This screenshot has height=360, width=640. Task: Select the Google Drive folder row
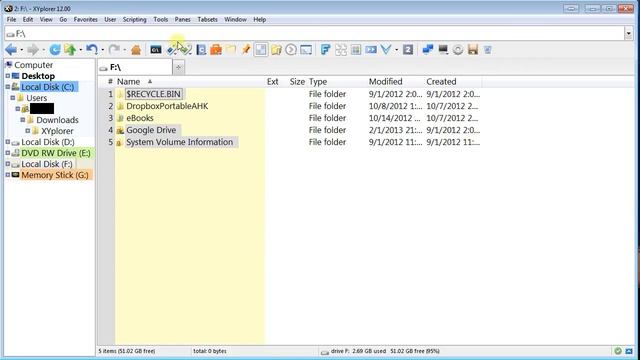click(x=151, y=130)
